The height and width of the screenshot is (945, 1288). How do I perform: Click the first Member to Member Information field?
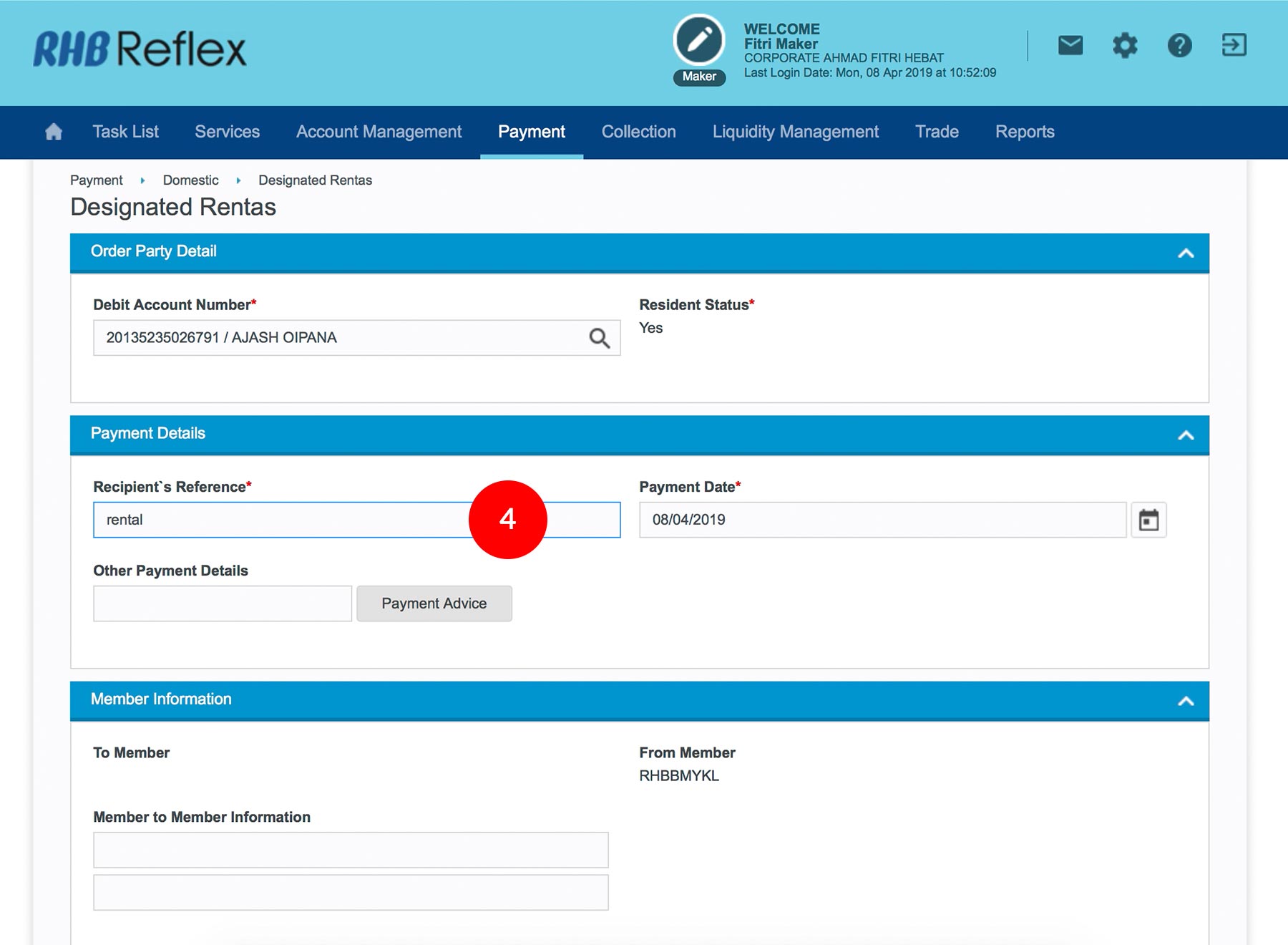coord(351,850)
